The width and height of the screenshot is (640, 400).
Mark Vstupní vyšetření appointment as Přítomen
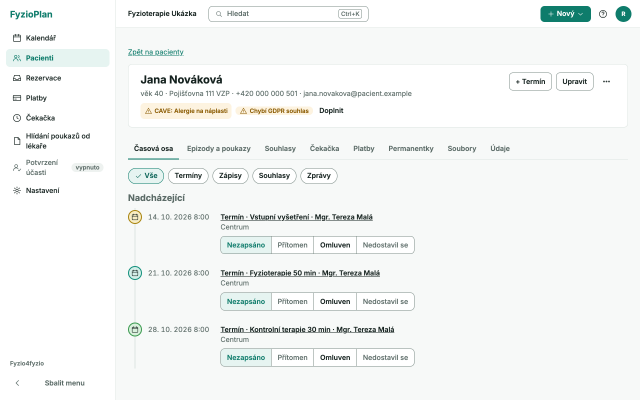coord(292,245)
